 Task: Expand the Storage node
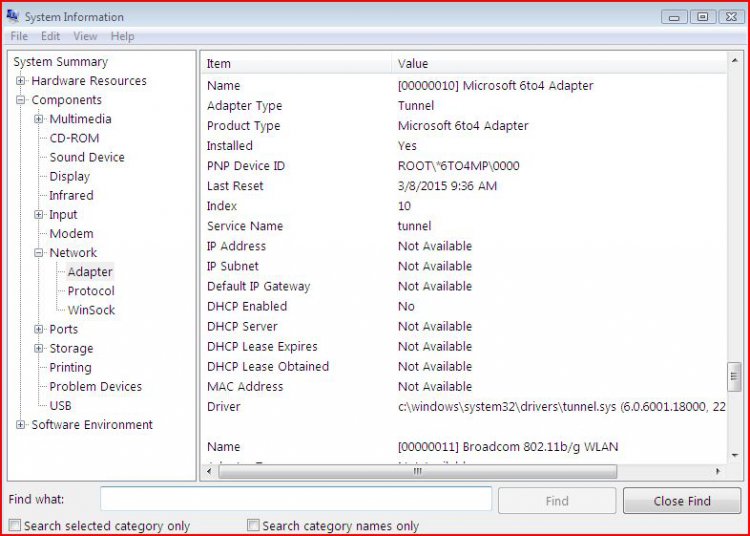[39, 349]
